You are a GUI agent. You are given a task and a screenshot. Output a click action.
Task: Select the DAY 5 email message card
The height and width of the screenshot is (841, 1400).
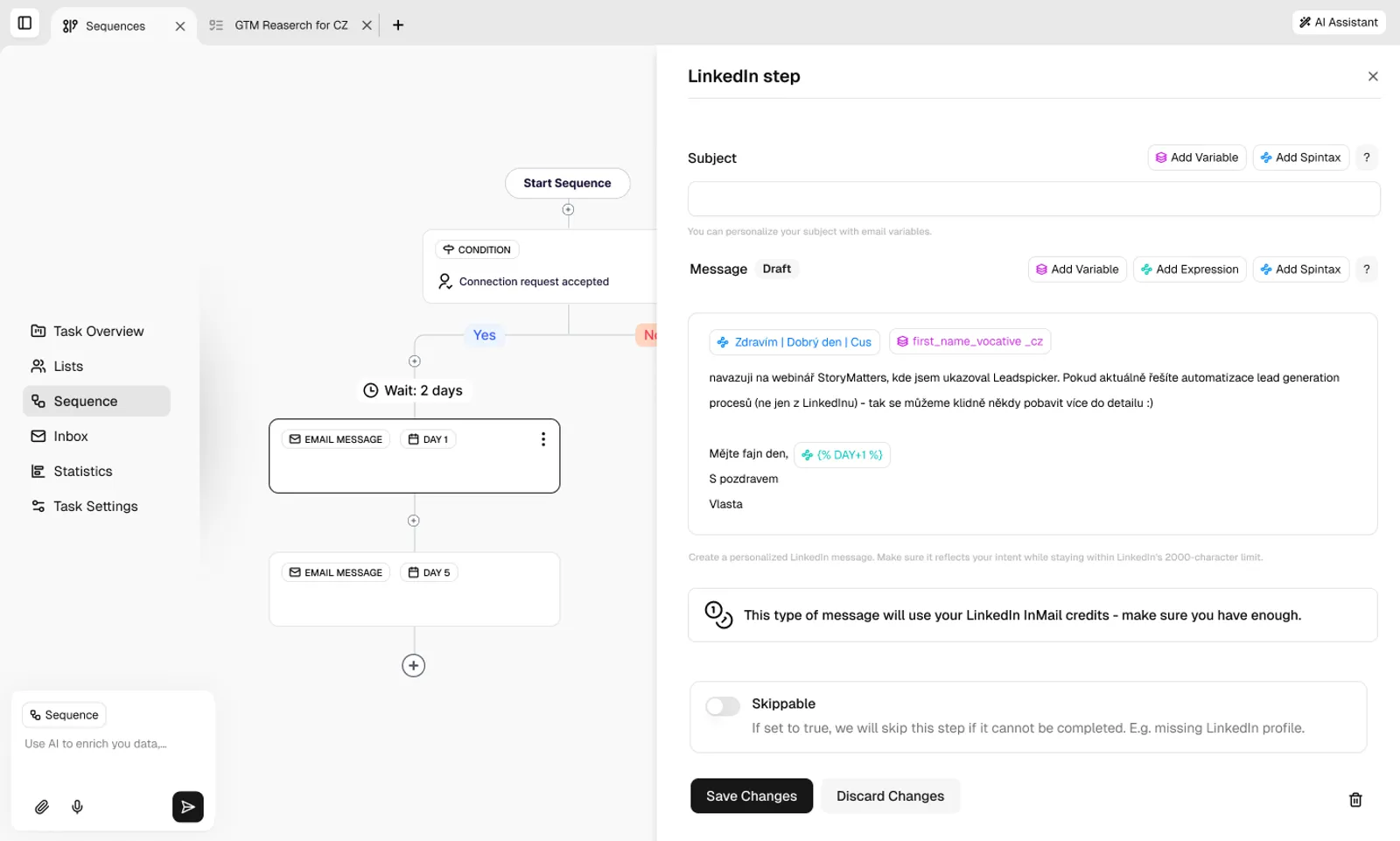[x=414, y=589]
